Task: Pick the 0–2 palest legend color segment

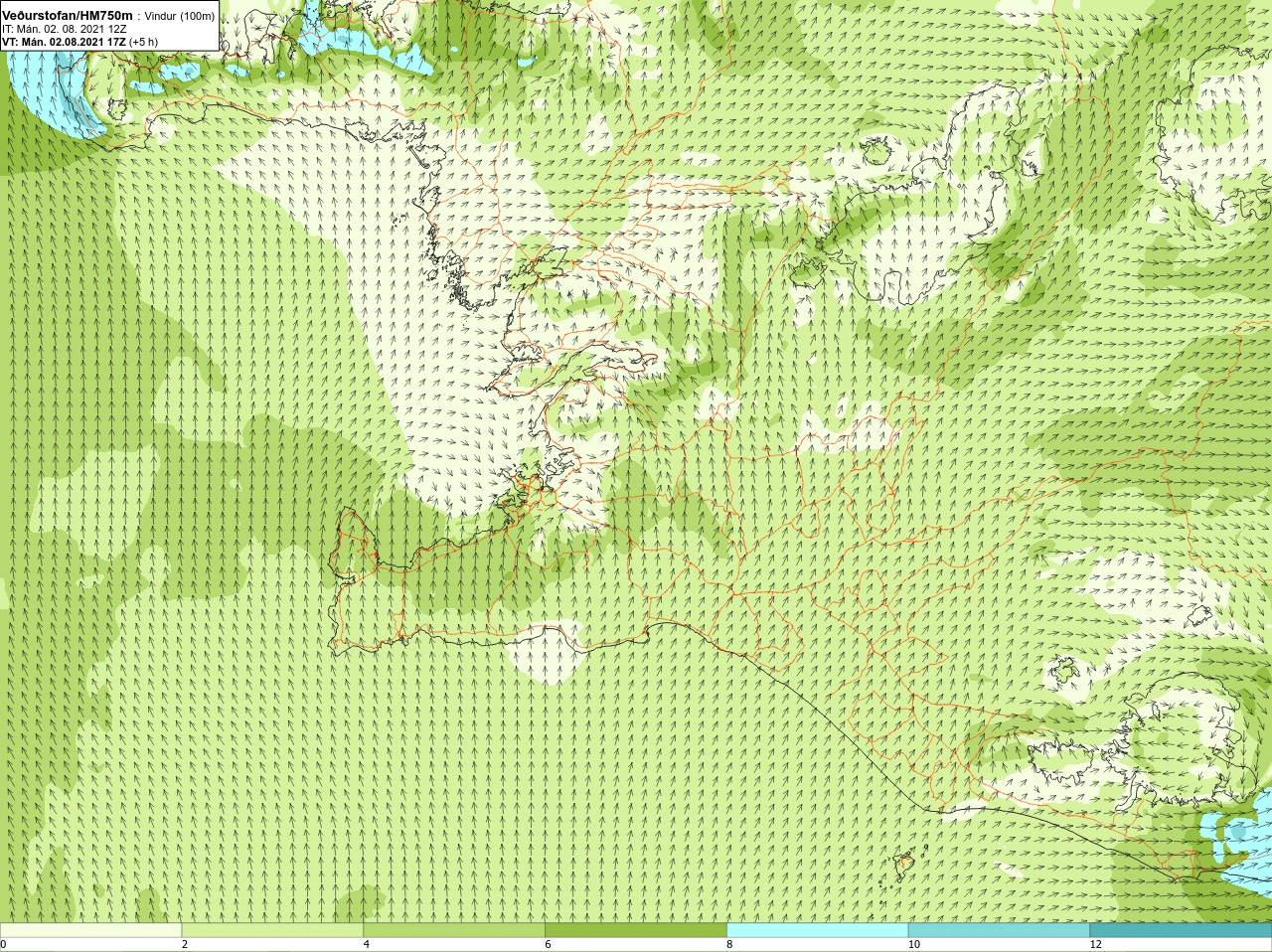Action: point(90,930)
